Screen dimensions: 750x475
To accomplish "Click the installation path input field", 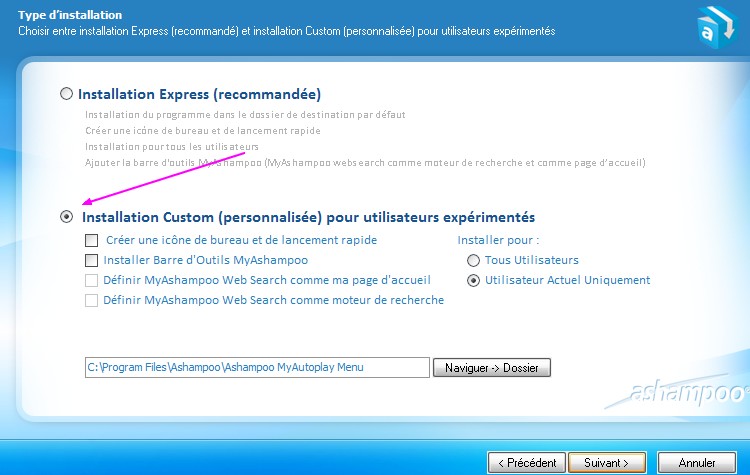I will click(x=257, y=367).
